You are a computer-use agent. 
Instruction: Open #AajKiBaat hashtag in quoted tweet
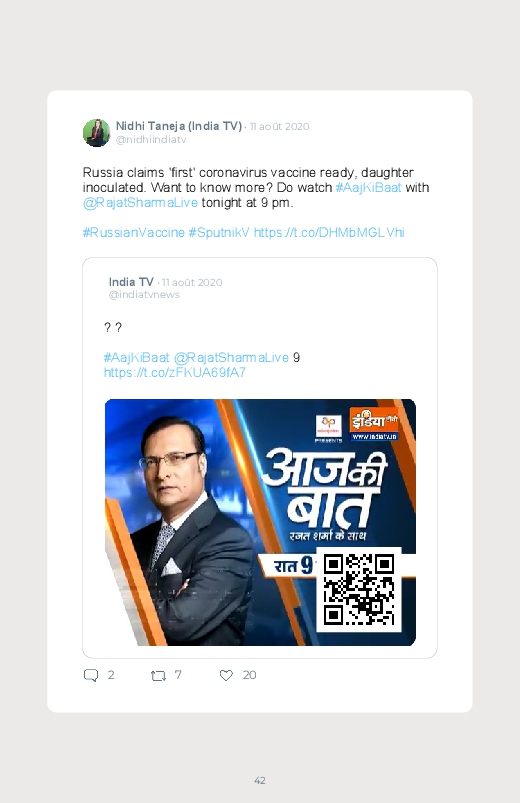pos(136,357)
